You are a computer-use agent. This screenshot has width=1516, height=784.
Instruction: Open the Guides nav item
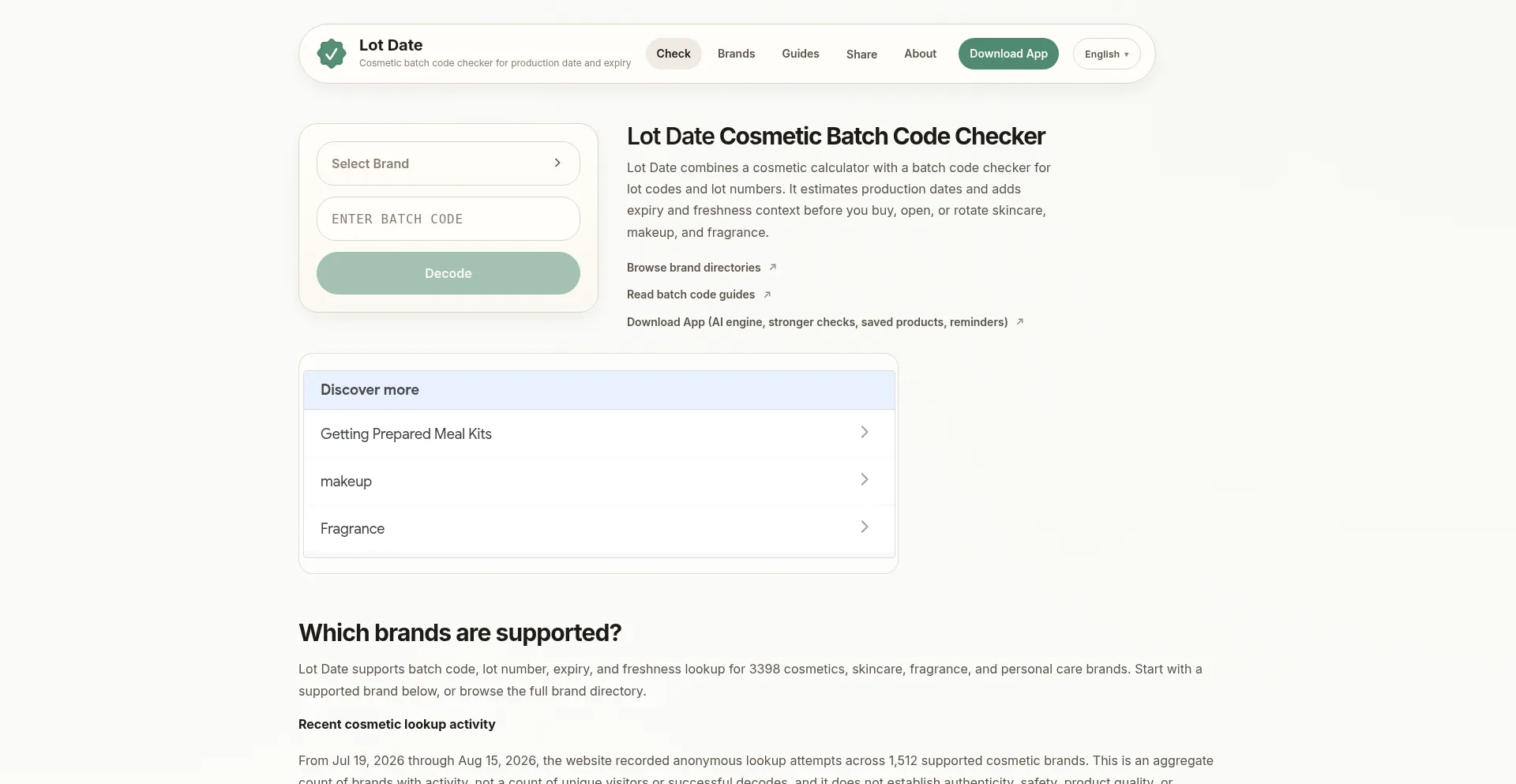tap(801, 54)
